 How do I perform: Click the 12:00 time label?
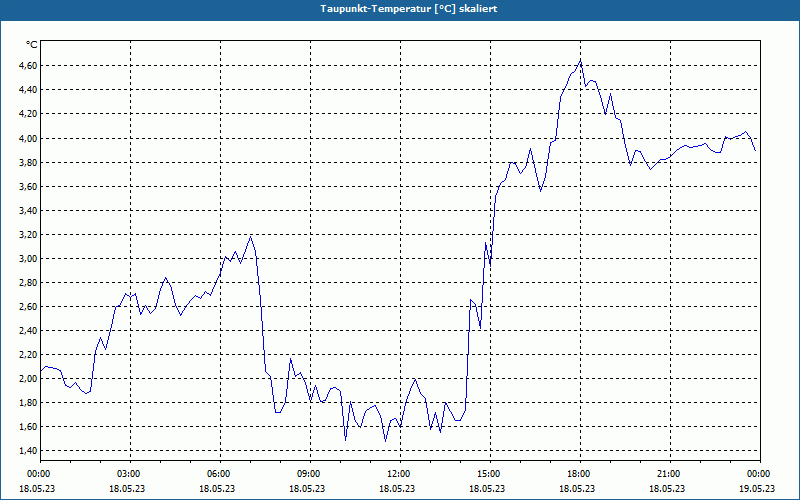click(400, 474)
